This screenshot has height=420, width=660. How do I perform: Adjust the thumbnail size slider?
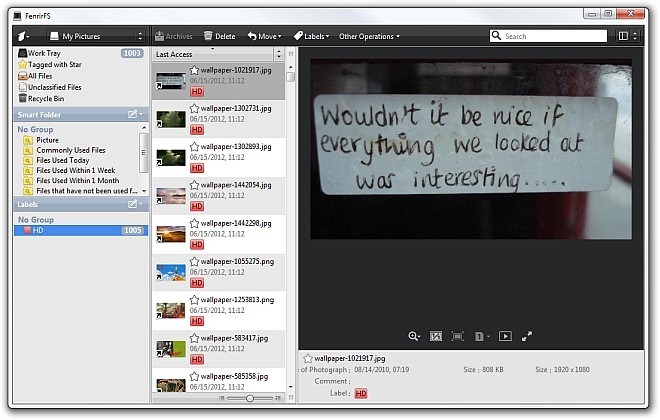[x=249, y=398]
